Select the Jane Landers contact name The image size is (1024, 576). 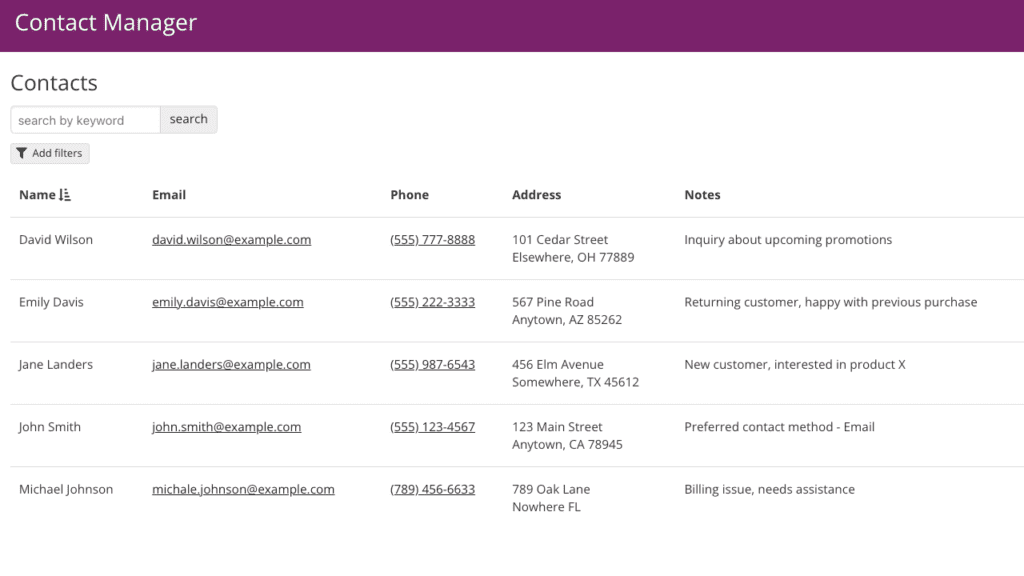tap(56, 365)
